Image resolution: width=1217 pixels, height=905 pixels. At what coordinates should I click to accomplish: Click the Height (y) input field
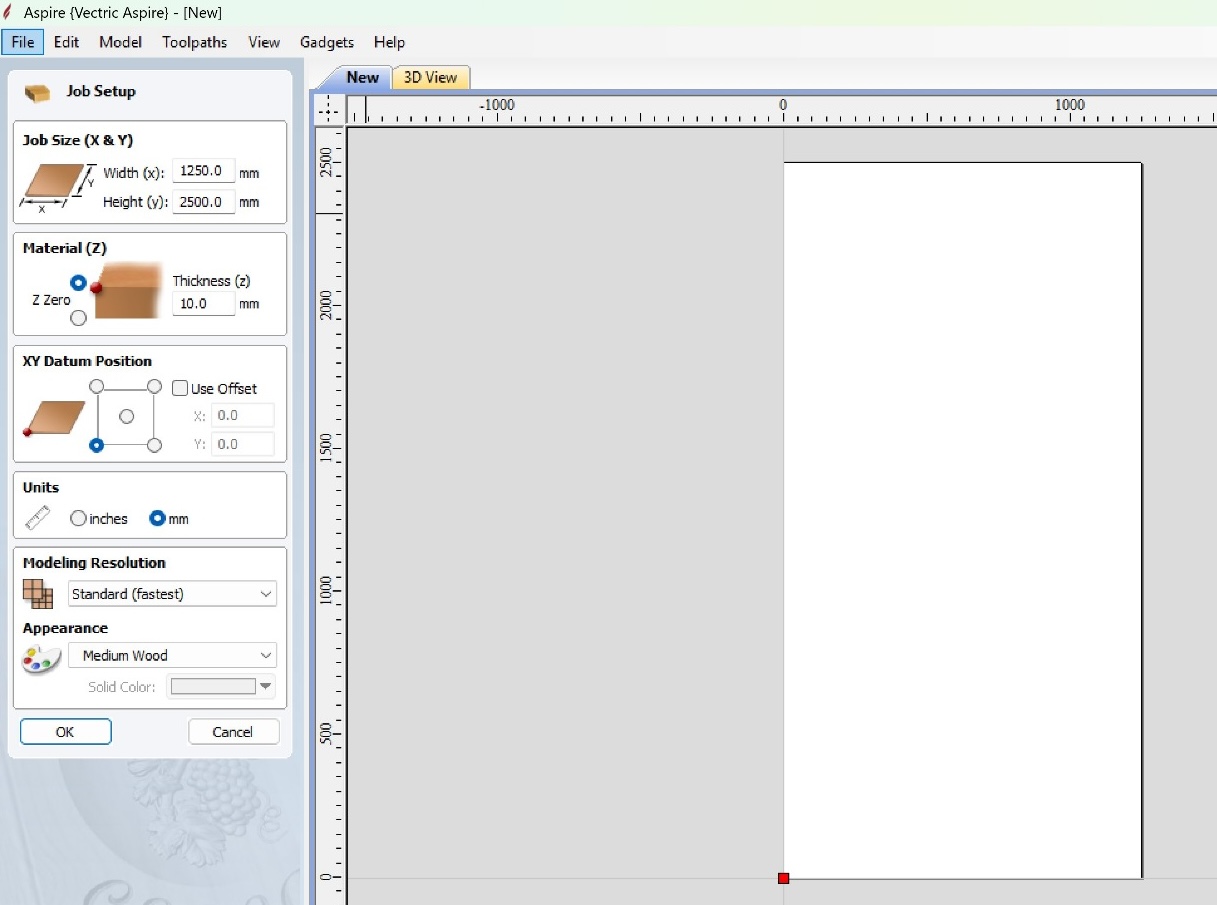204,201
